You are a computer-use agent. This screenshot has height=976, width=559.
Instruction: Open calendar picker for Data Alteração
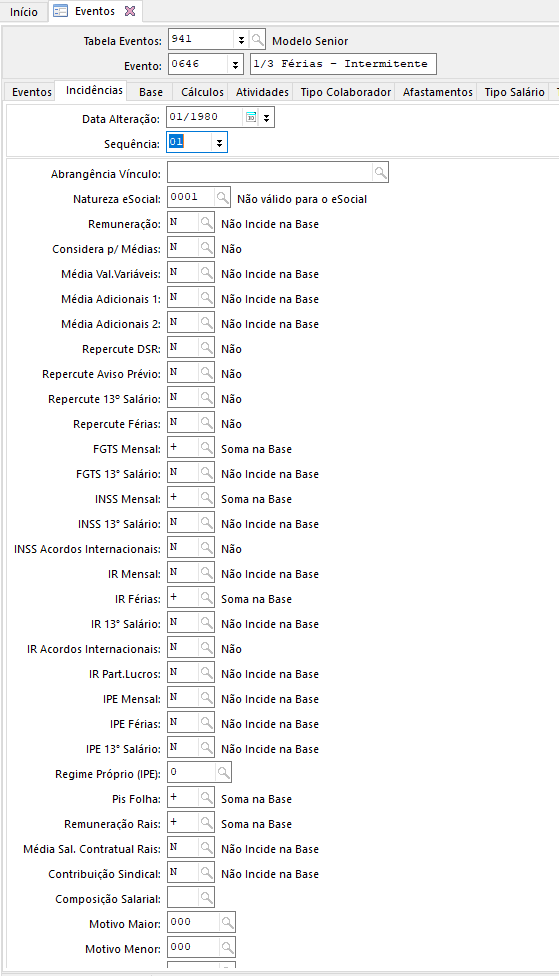tap(251, 118)
